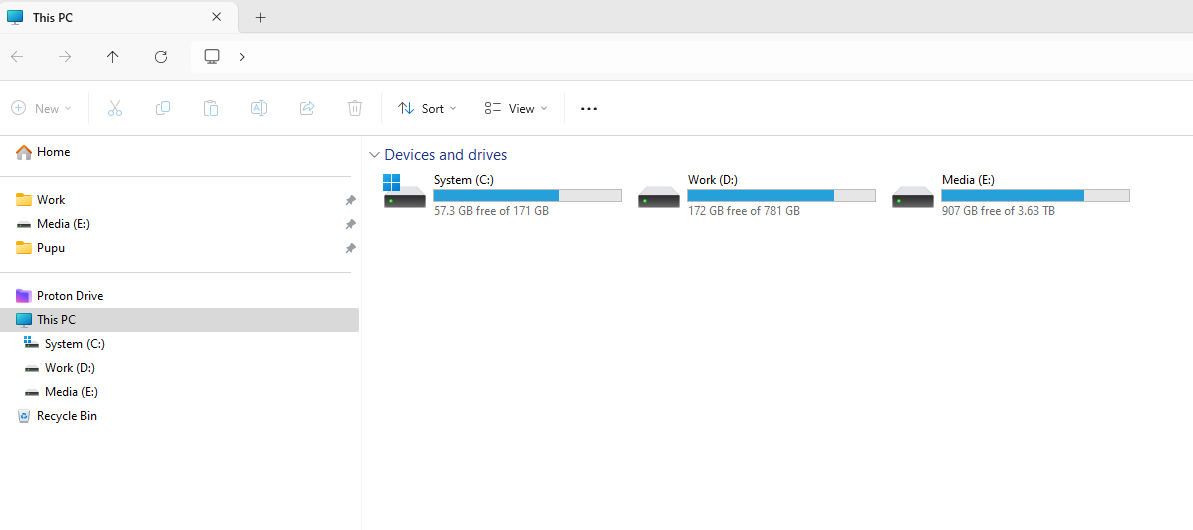
Task: Click the System (C:) storage usage bar
Action: coord(527,196)
